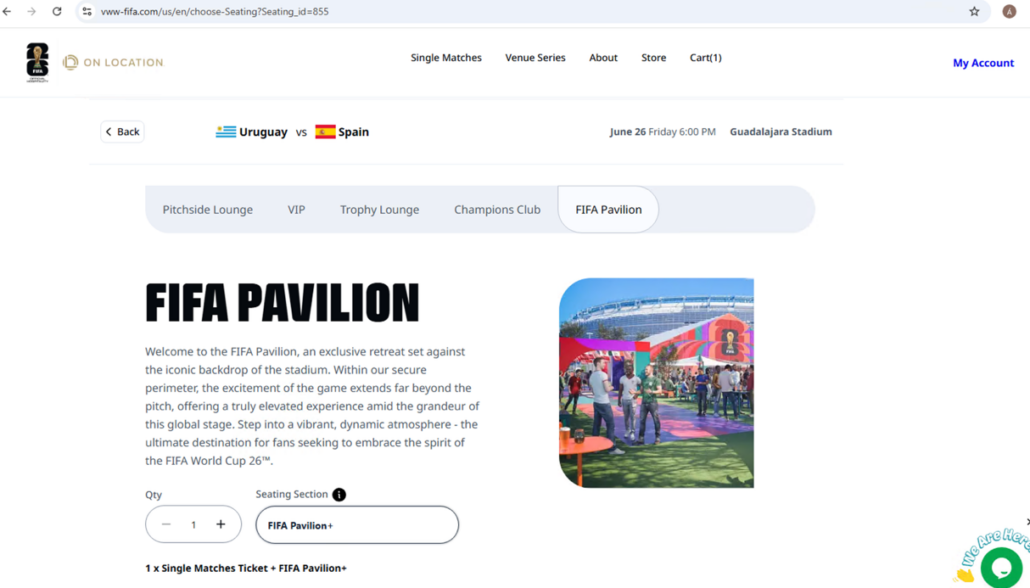Click the site information icon in address bar
The width and height of the screenshot is (1030, 588).
pyautogui.click(x=87, y=11)
